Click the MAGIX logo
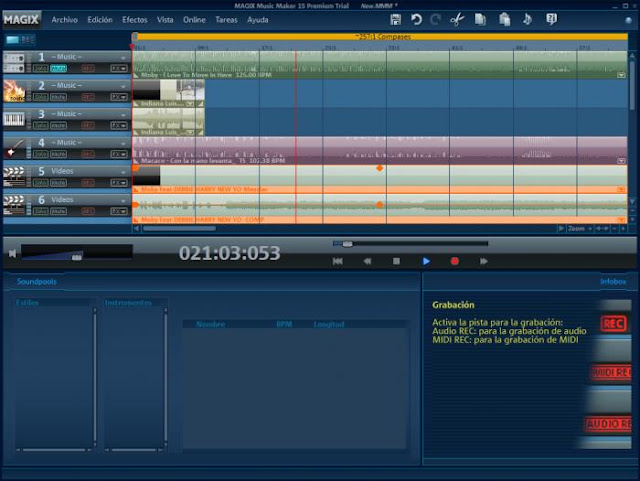This screenshot has width=640, height=481. tap(21, 20)
